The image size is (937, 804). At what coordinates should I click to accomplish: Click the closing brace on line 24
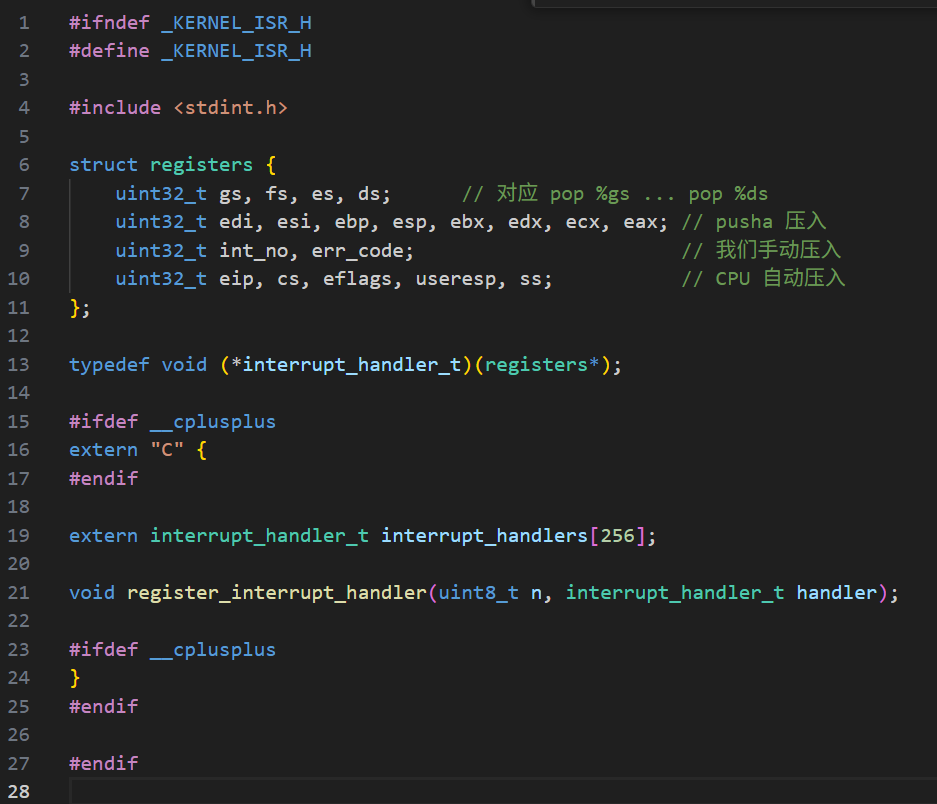pos(75,678)
